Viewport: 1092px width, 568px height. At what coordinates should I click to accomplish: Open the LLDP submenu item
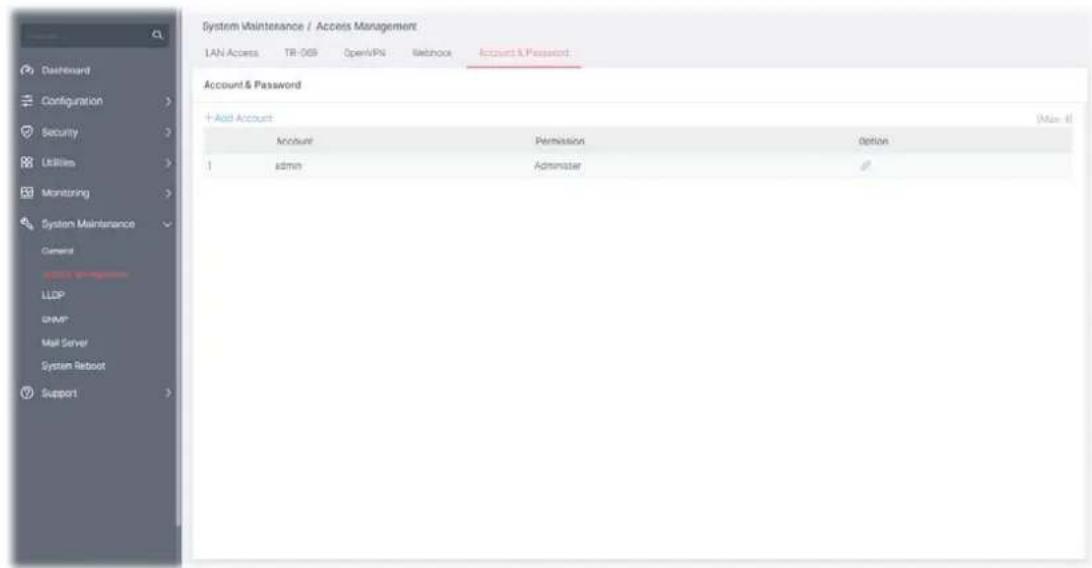click(x=52, y=295)
